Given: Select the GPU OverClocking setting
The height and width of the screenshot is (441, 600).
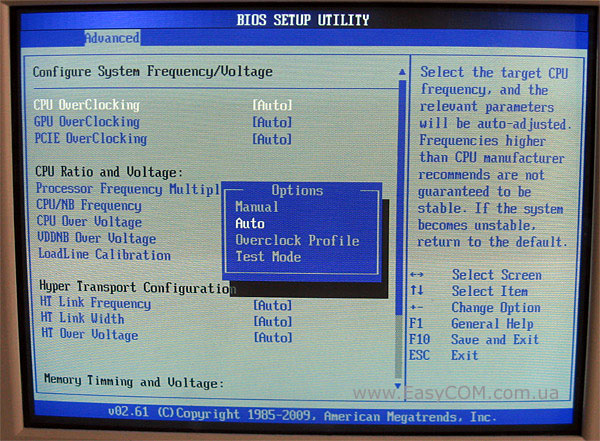Looking at the screenshot, I should 87,122.
